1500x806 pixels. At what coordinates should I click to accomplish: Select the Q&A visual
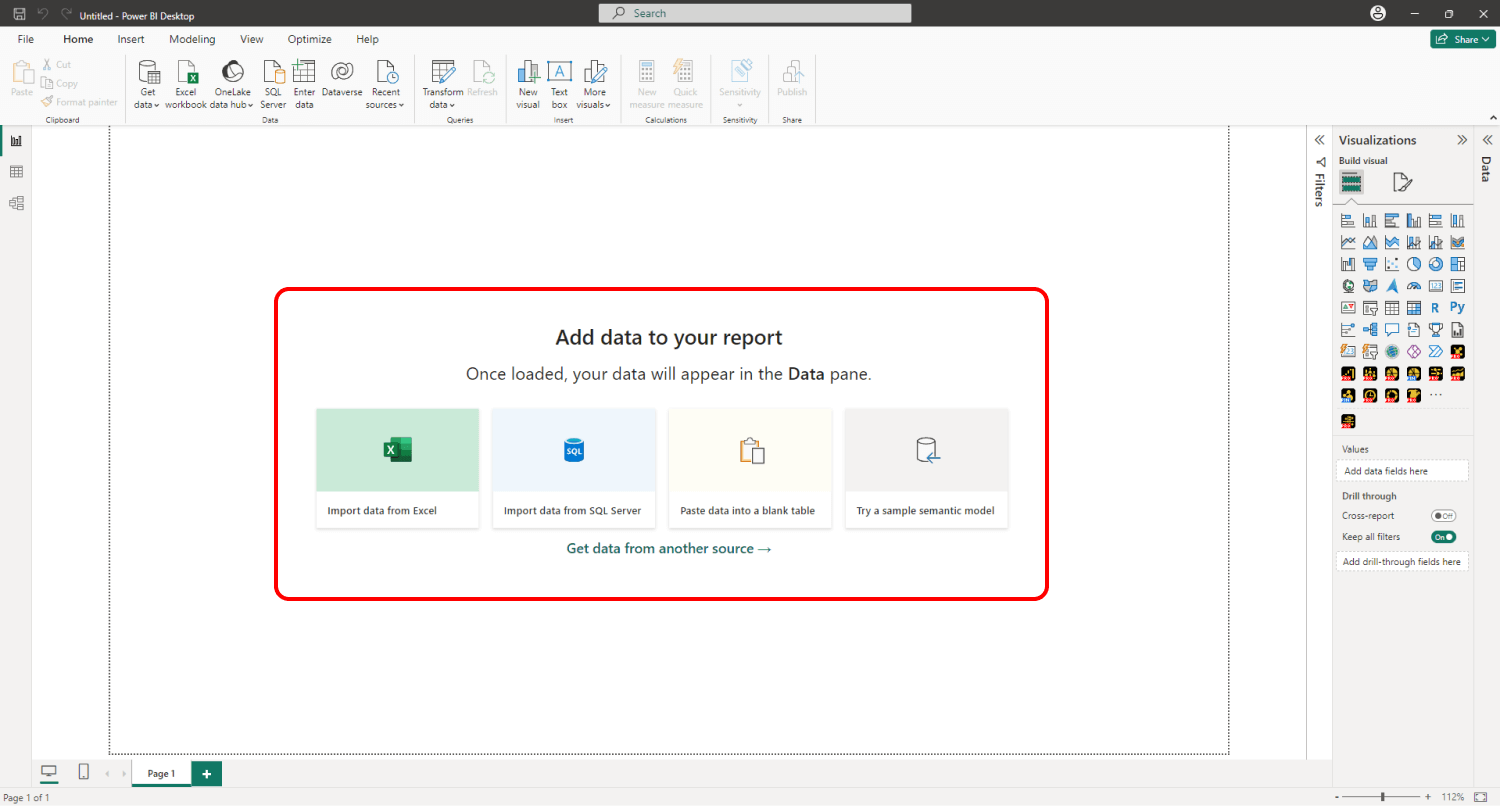click(x=1392, y=330)
